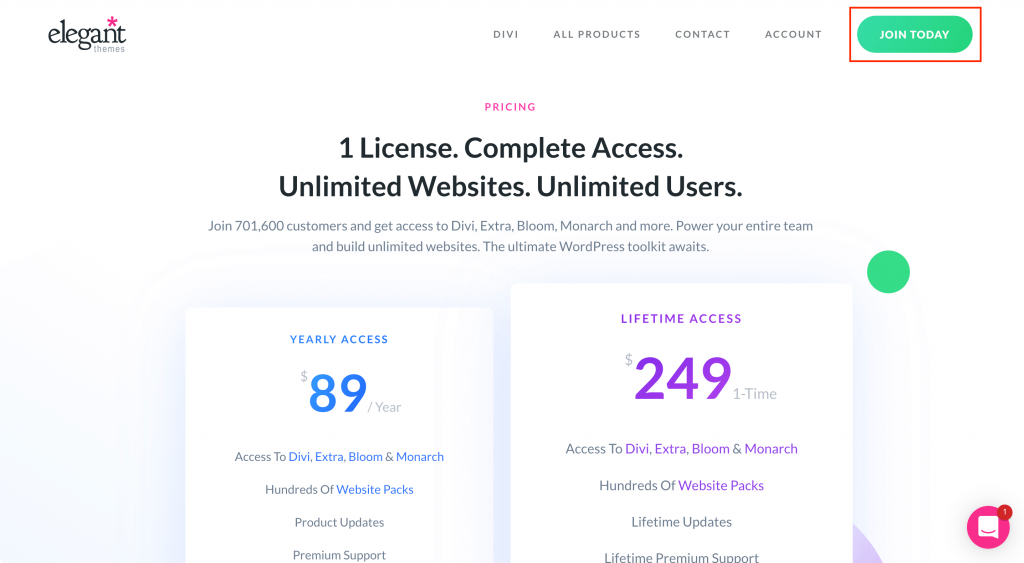Click the Lifetime Premium Support text
This screenshot has height=563, width=1024.
pyautogui.click(x=681, y=557)
